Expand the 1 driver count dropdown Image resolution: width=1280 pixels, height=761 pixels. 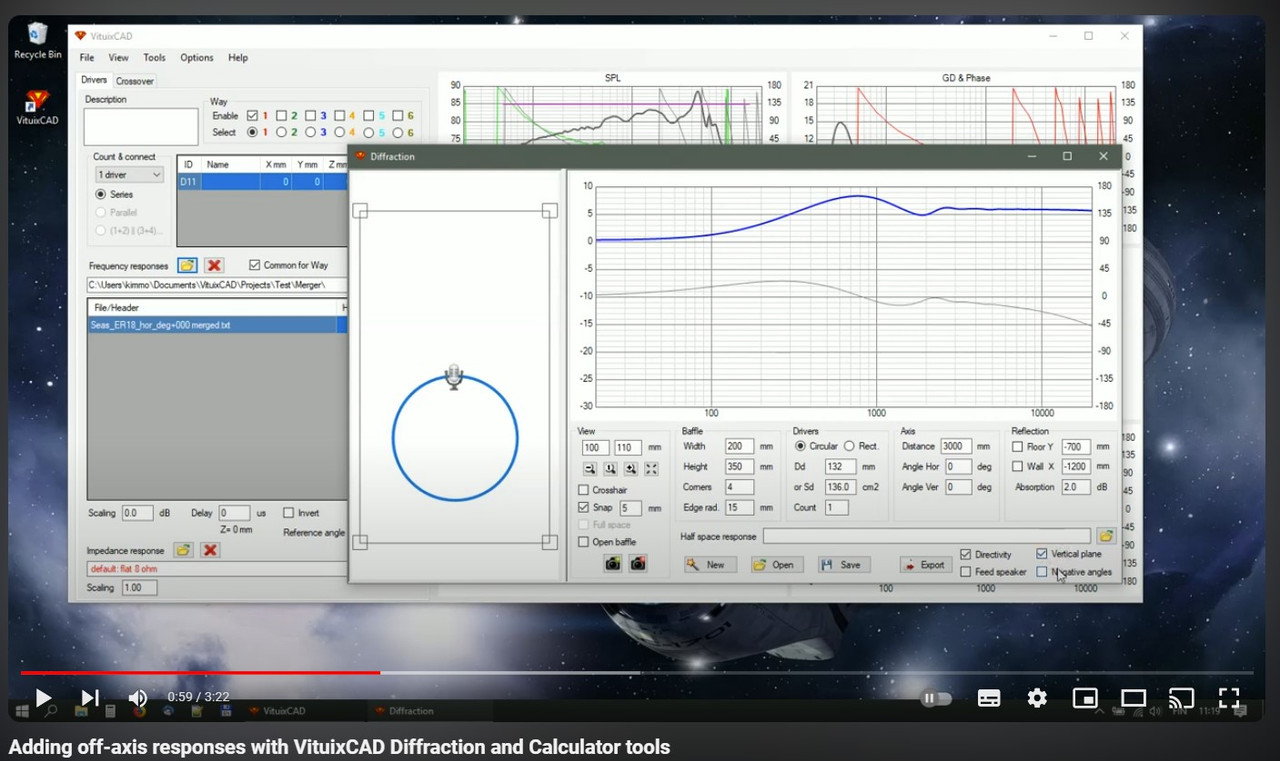(x=129, y=175)
